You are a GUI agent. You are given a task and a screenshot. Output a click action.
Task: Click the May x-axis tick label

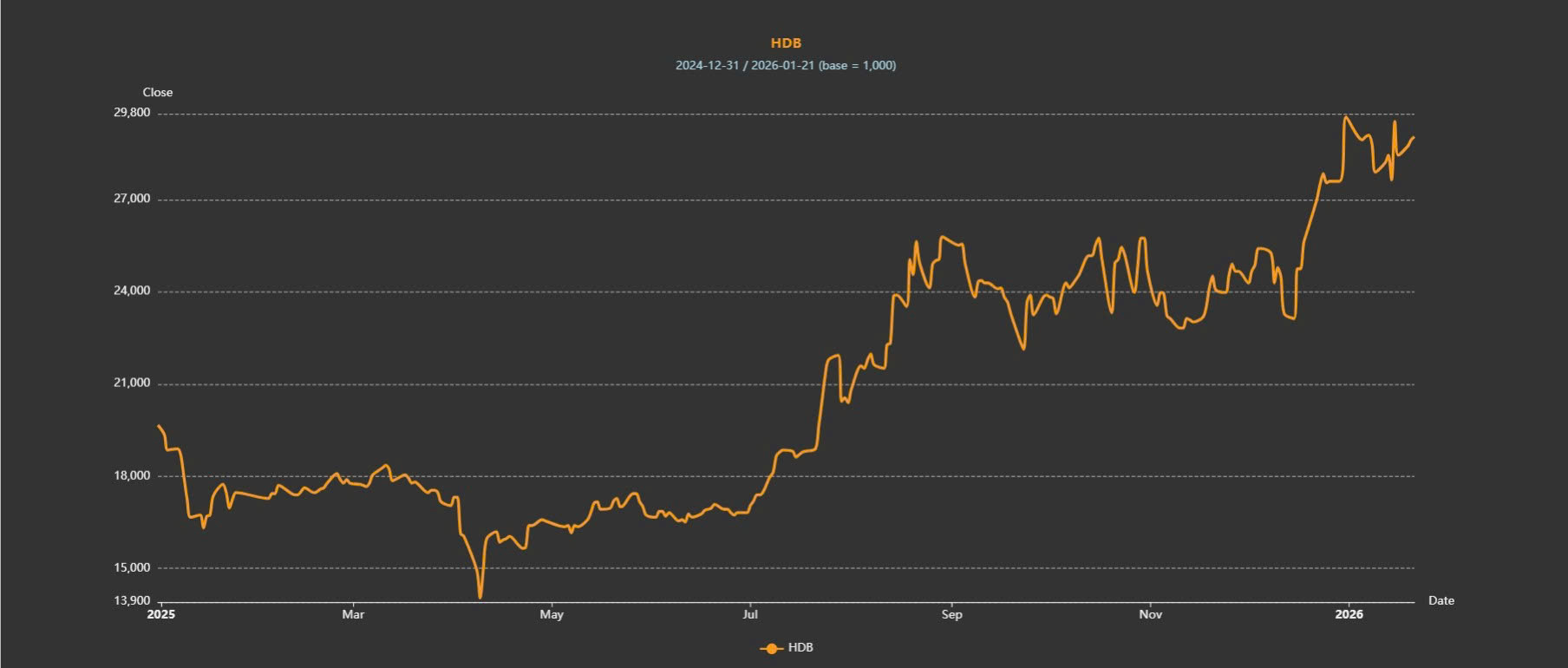552,614
